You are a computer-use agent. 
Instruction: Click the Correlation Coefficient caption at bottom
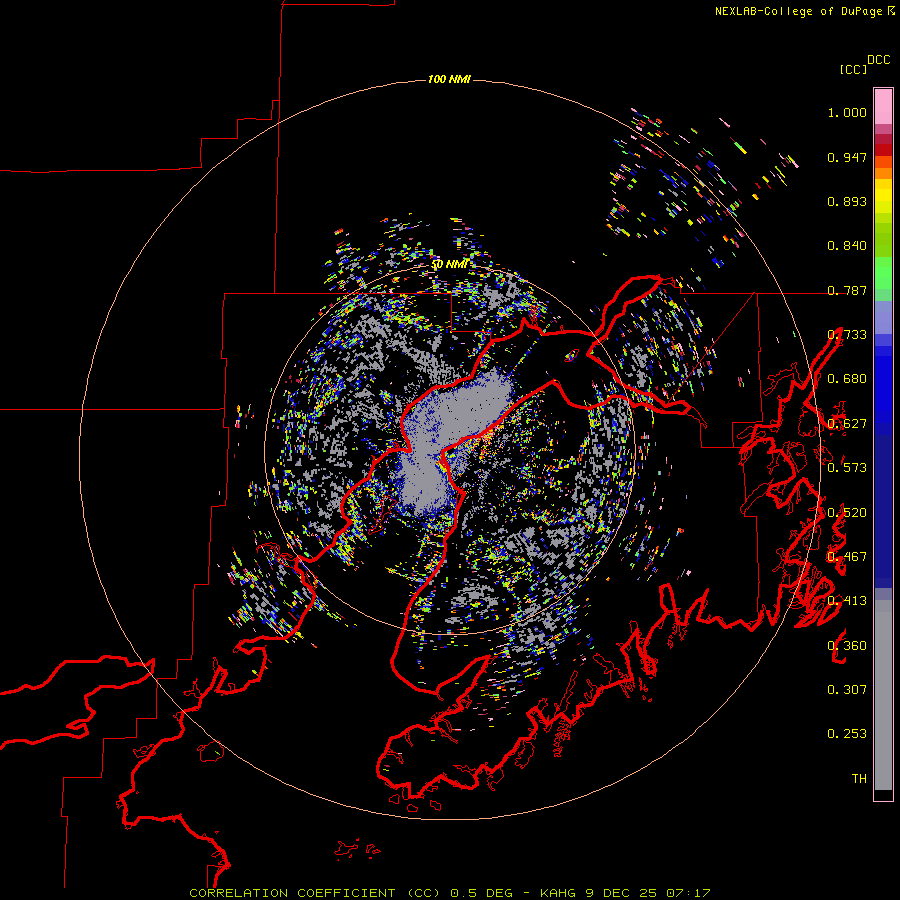coord(449,893)
